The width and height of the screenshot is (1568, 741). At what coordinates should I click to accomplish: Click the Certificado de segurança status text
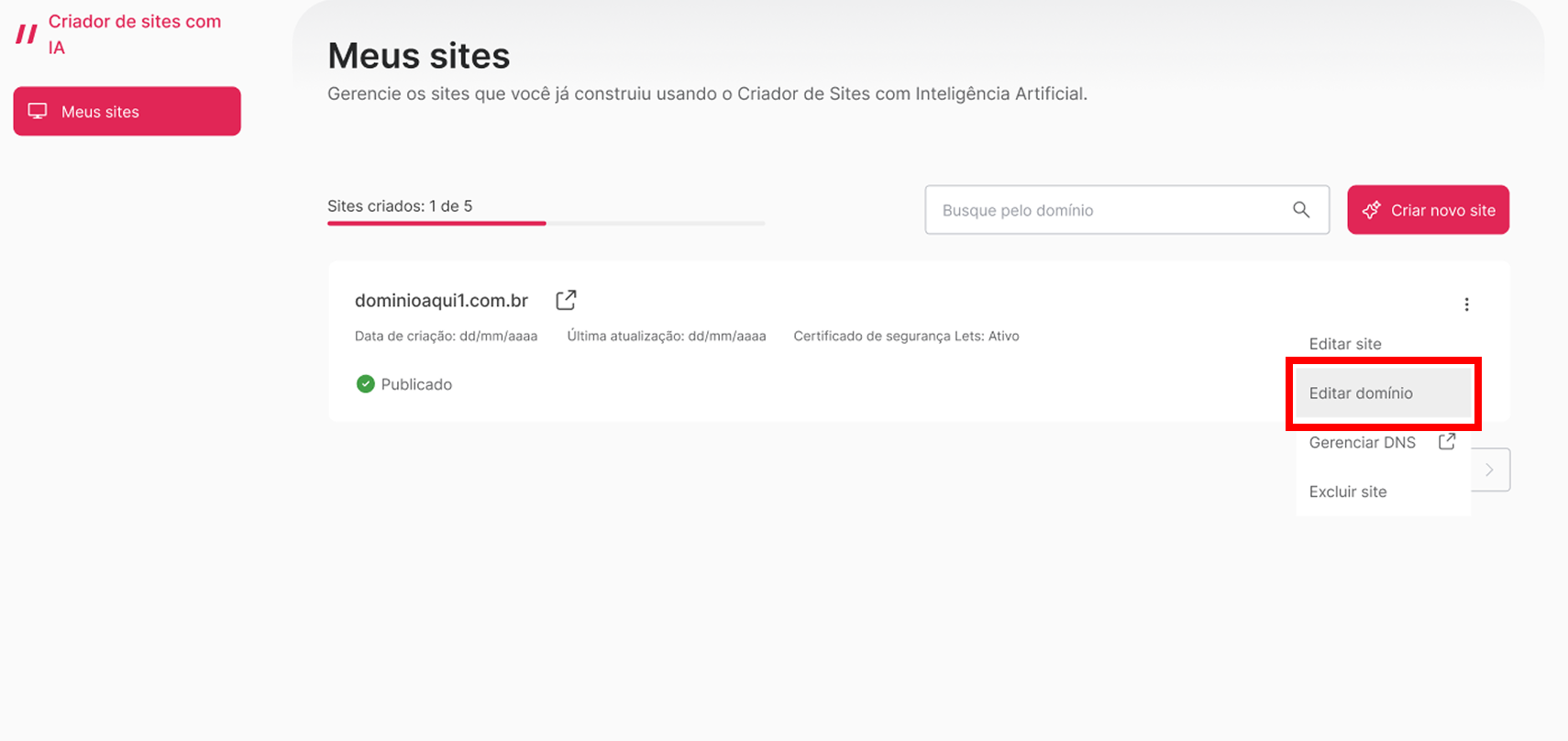click(x=906, y=337)
